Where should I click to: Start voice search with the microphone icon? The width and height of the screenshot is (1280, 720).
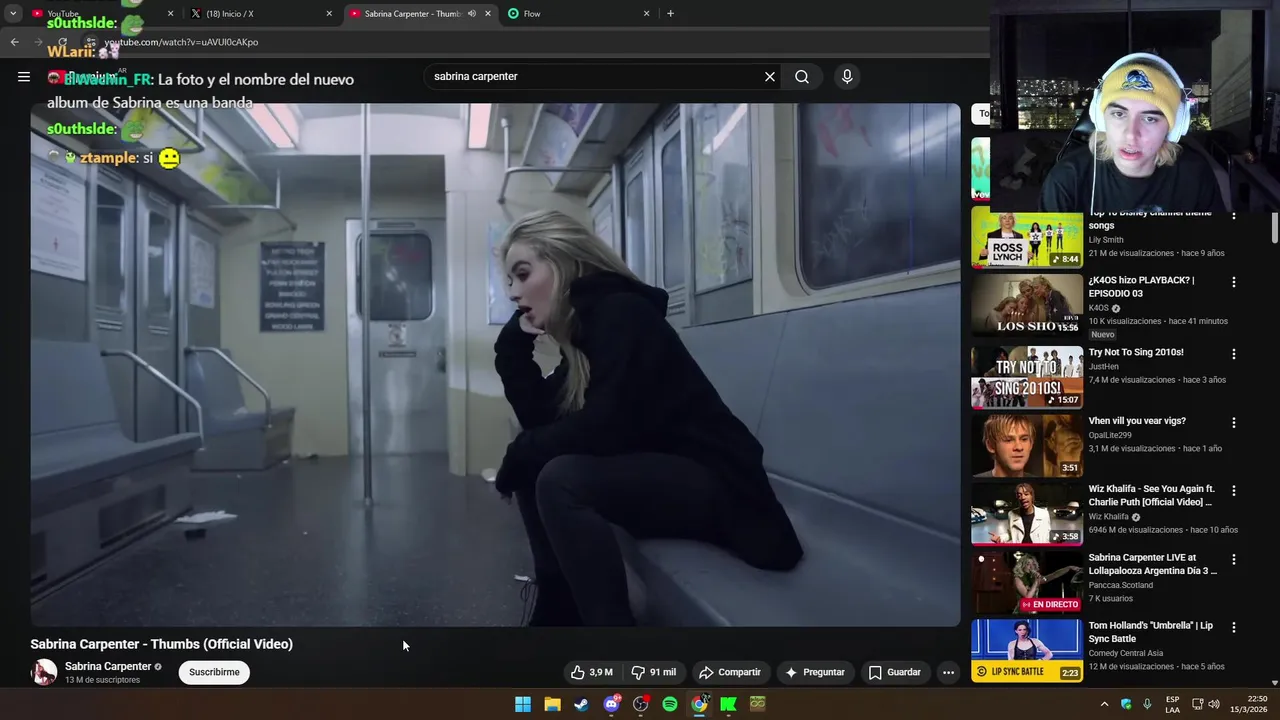point(847,76)
